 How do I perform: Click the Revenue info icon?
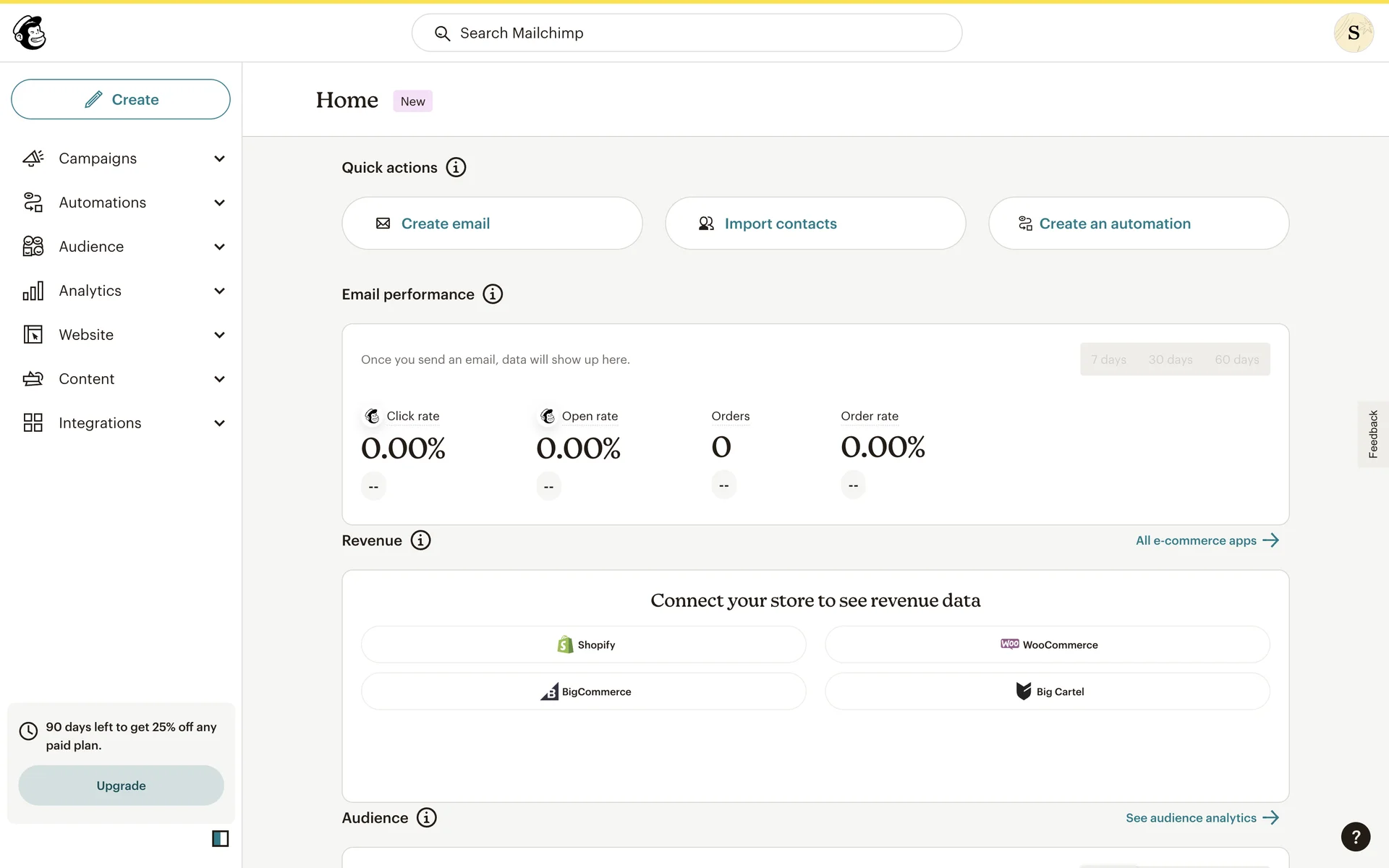tap(420, 540)
